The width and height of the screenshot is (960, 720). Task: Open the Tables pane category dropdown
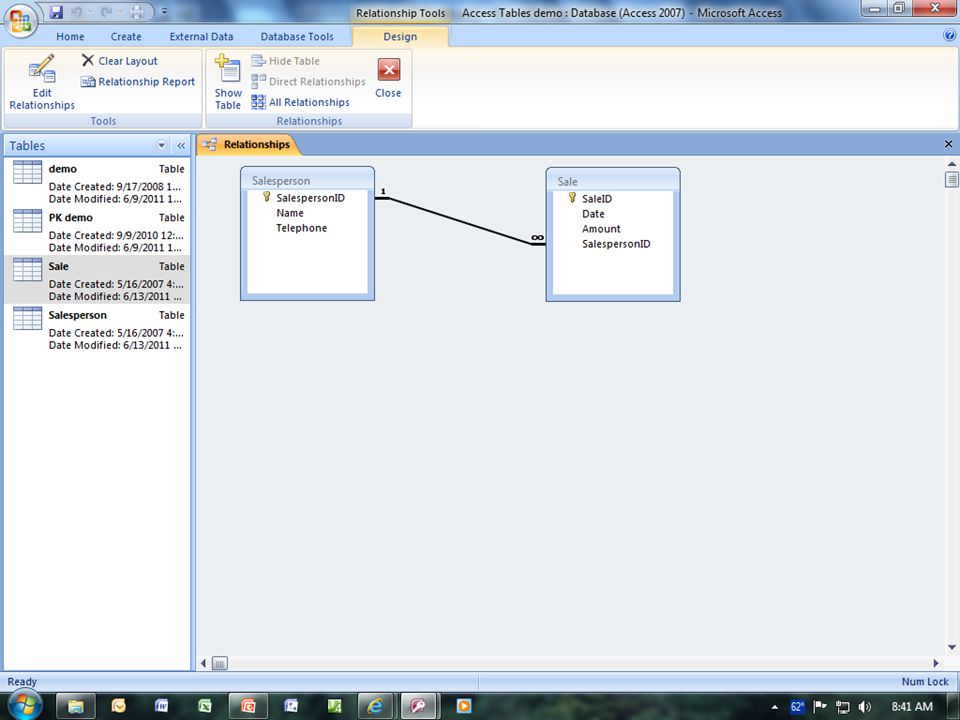[x=162, y=145]
